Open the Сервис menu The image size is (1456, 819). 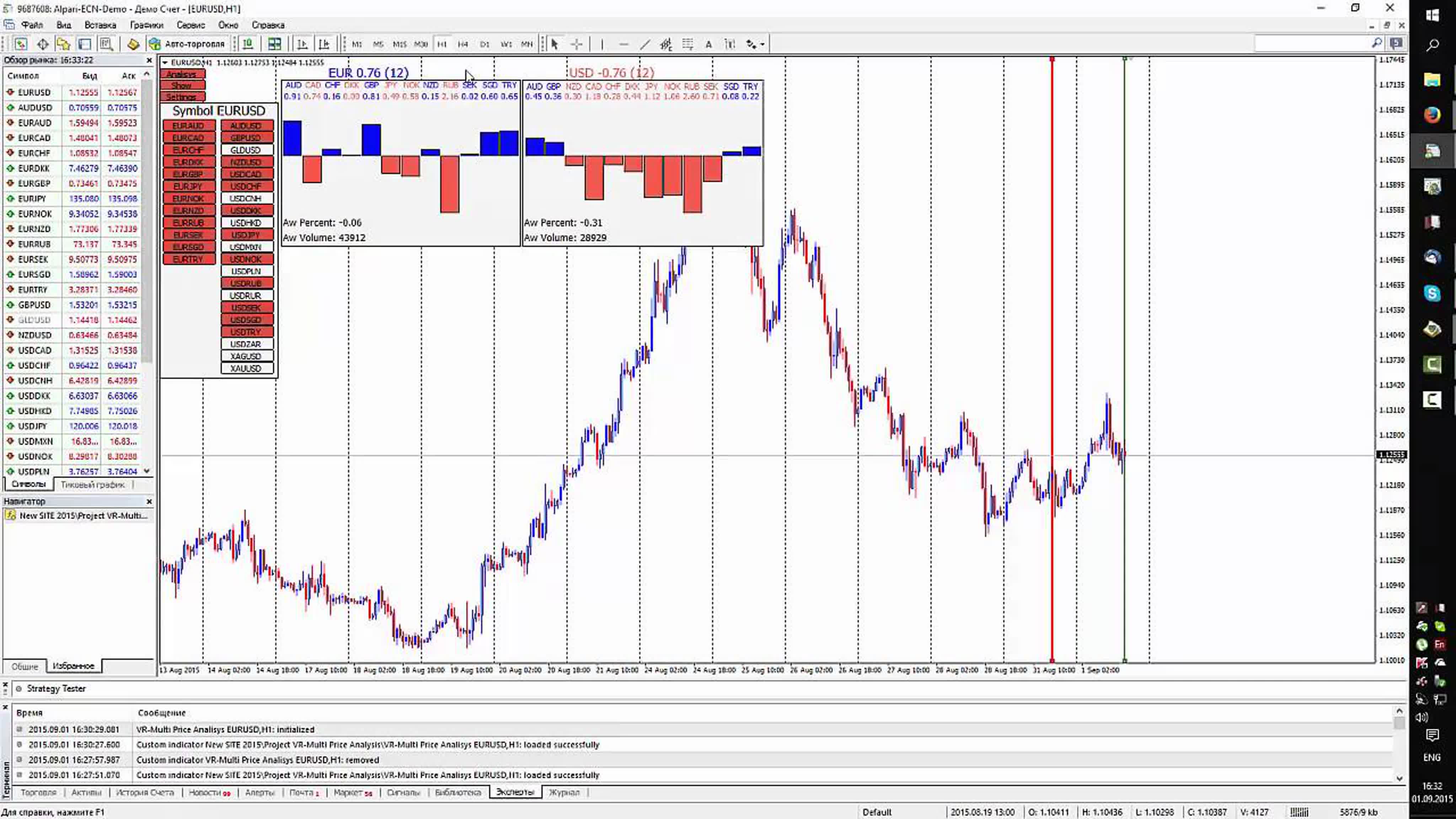(191, 25)
